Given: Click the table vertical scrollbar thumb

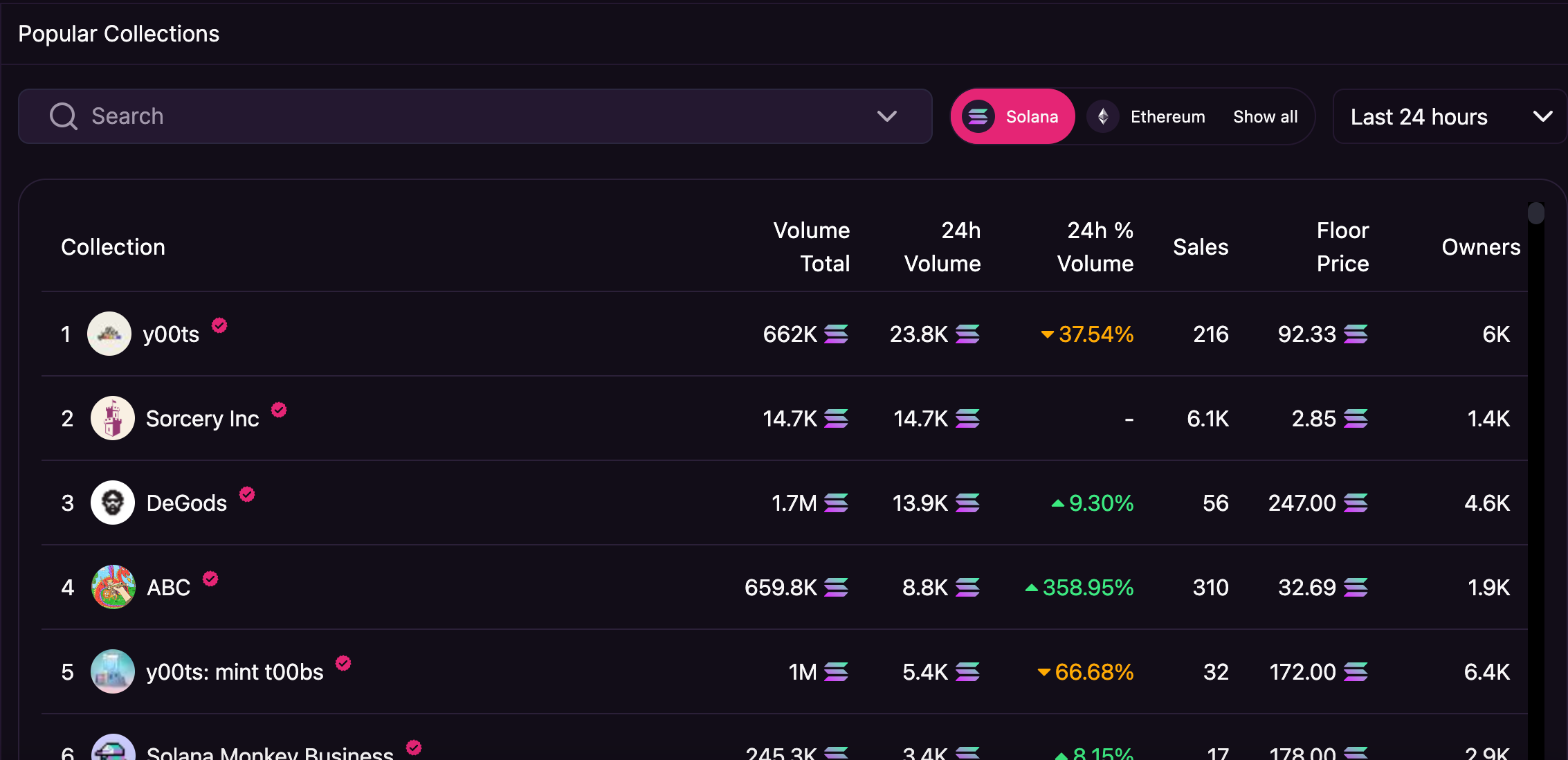Looking at the screenshot, I should [1536, 213].
